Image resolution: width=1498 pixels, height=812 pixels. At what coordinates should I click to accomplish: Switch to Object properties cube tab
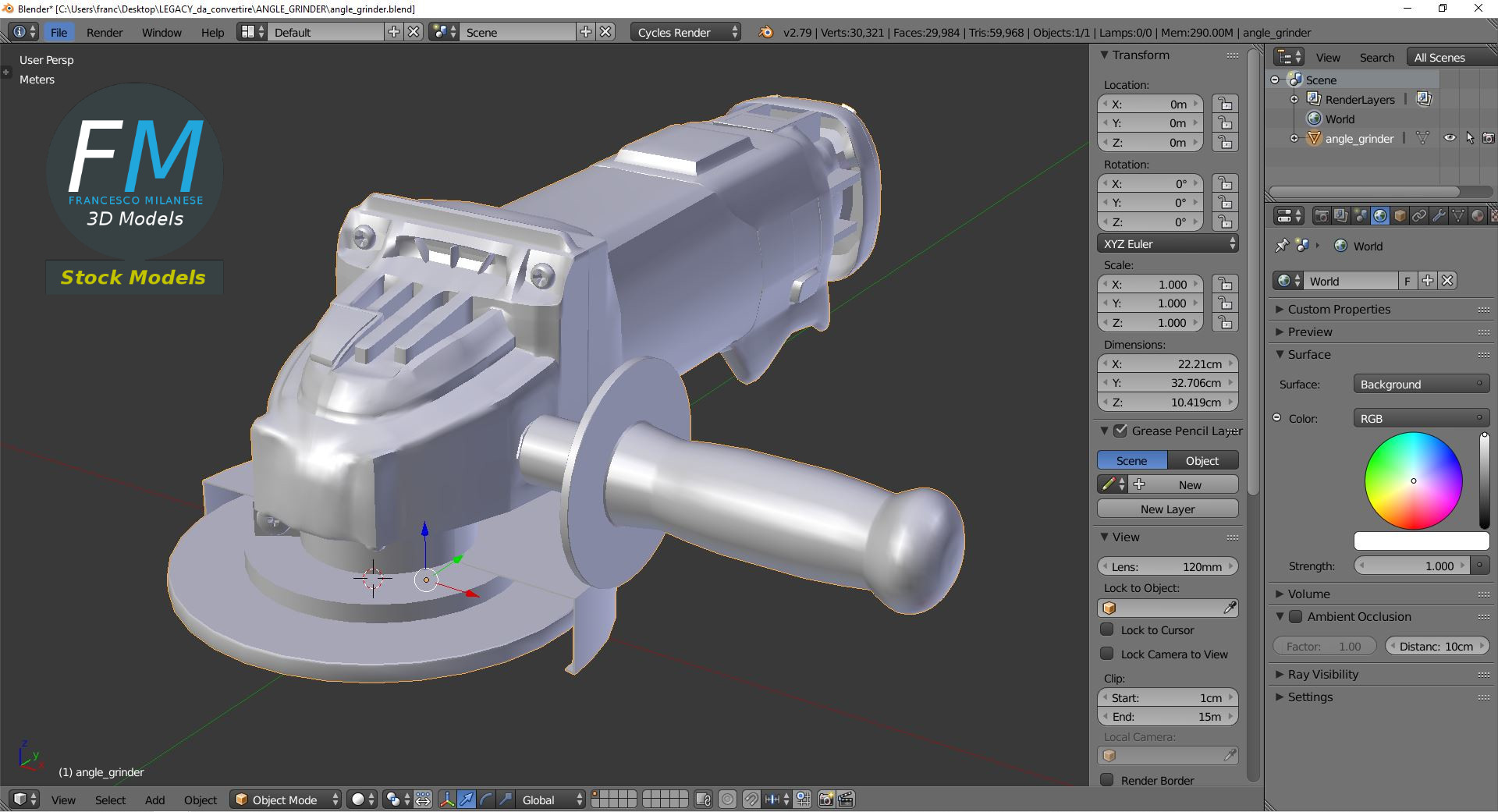1400,216
